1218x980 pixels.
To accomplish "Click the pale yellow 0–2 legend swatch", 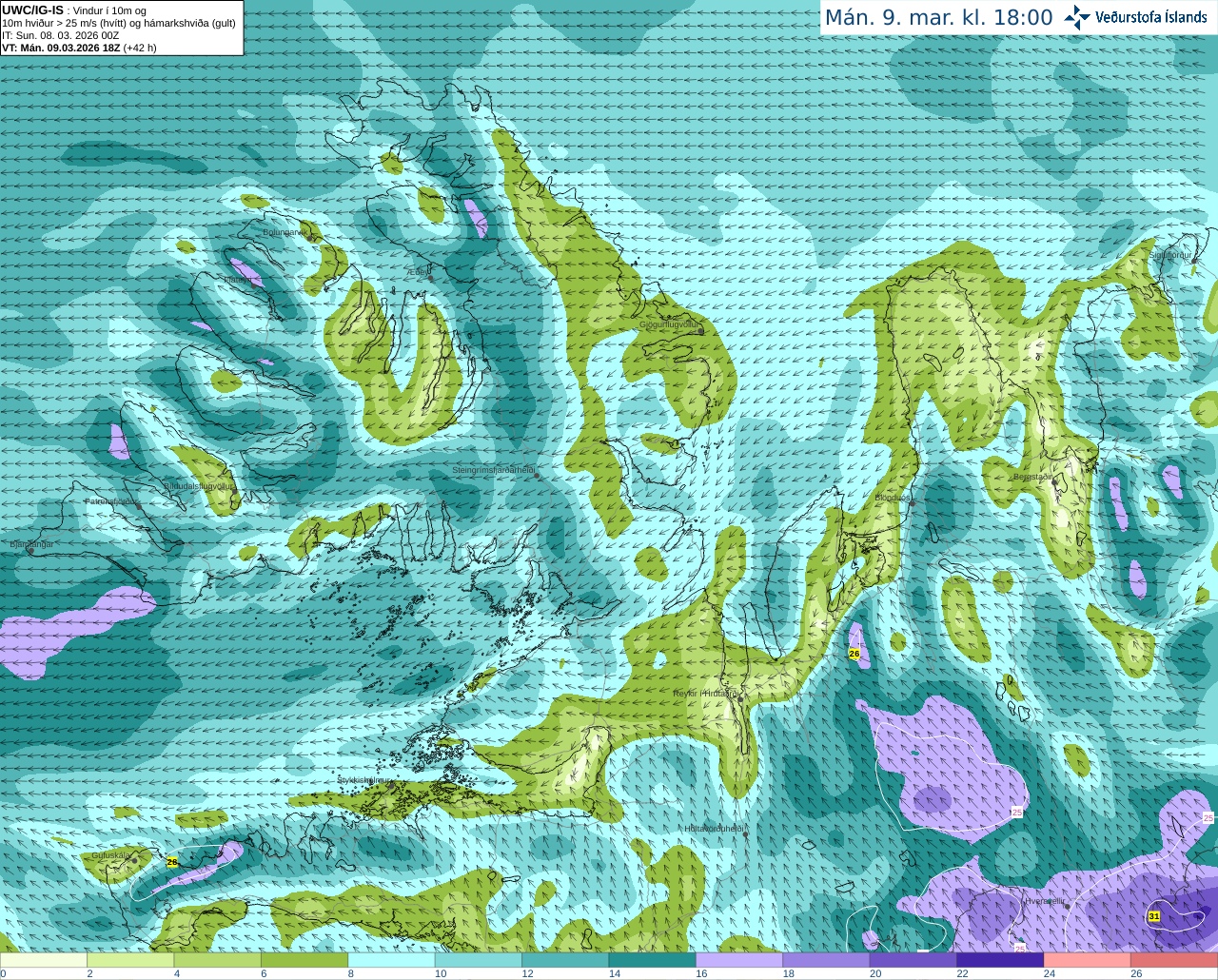I will [x=44, y=960].
